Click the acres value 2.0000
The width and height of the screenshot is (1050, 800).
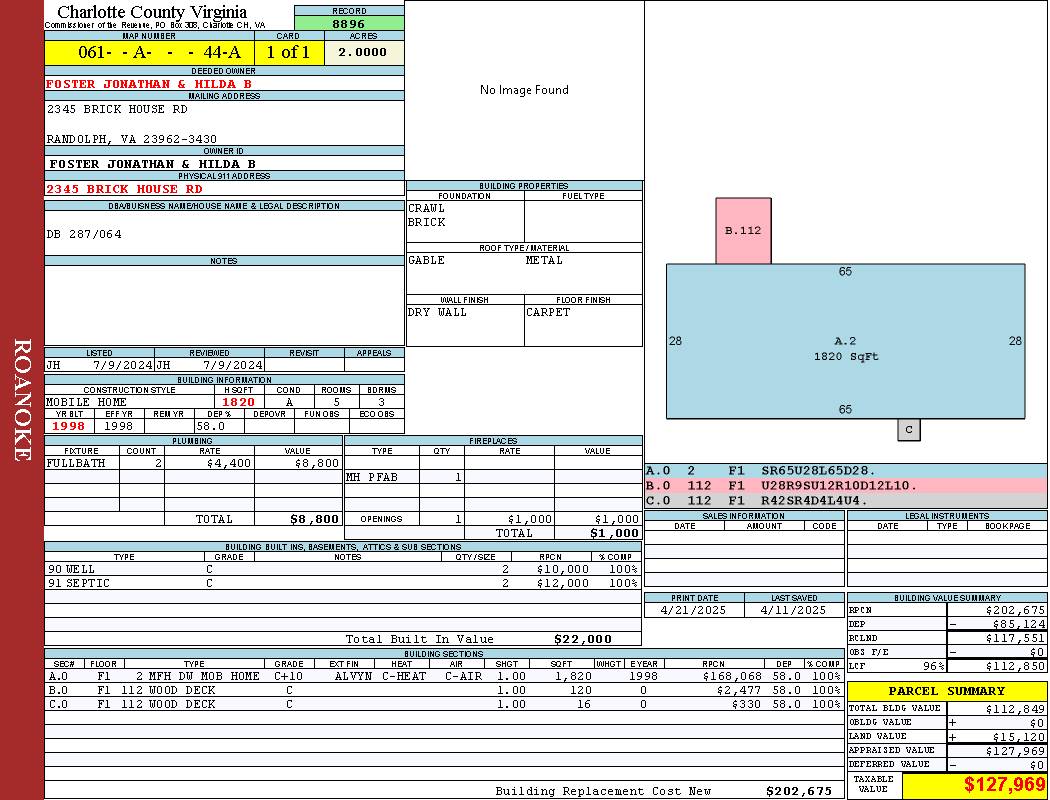click(x=363, y=52)
